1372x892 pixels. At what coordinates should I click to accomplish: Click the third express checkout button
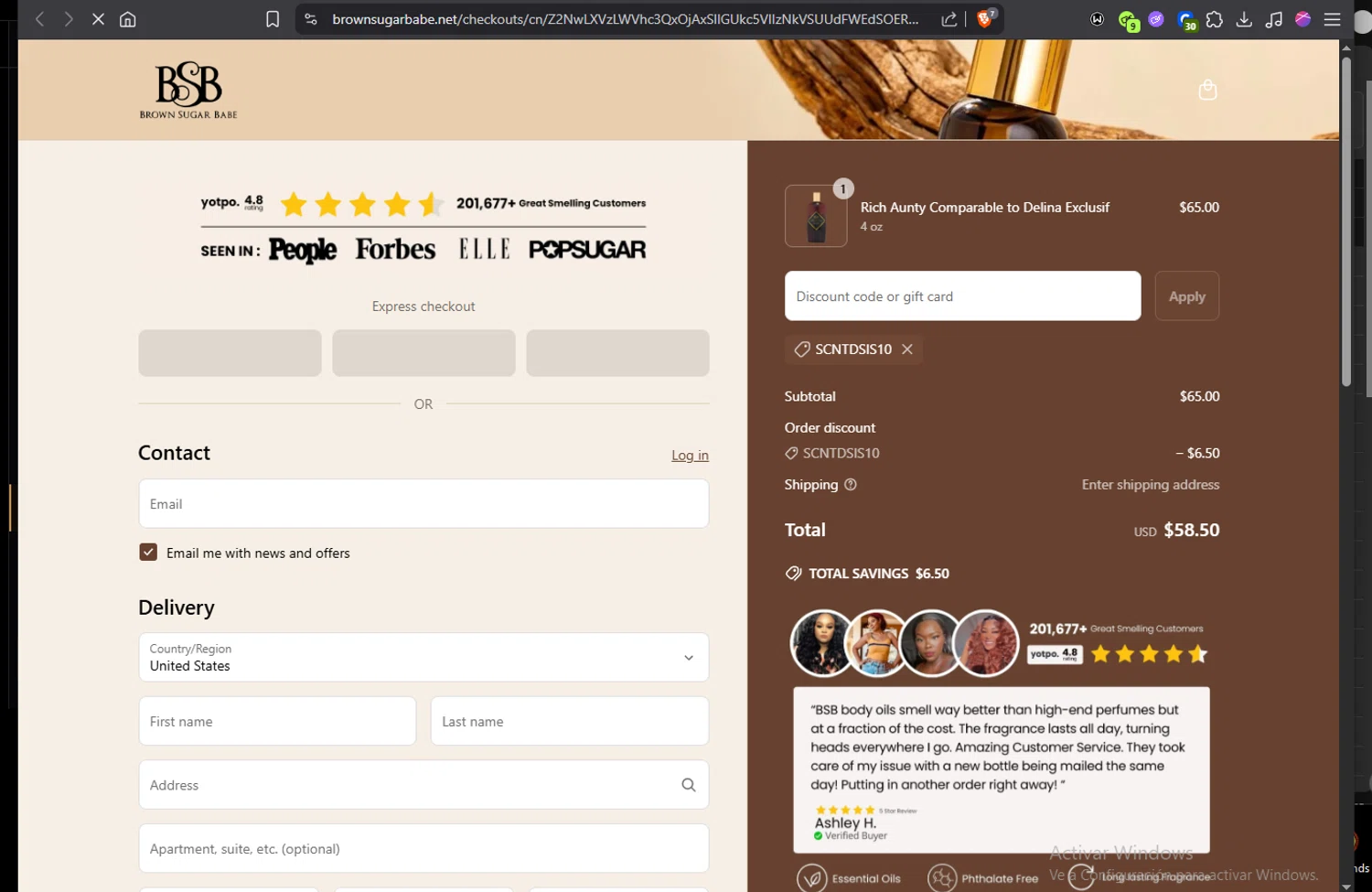(x=617, y=353)
